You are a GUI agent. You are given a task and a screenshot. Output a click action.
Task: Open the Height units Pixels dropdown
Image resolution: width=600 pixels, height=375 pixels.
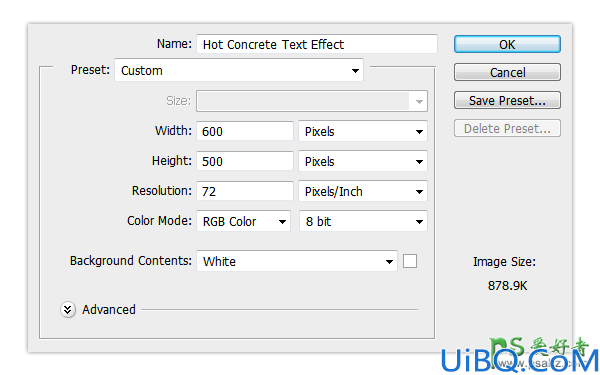363,161
